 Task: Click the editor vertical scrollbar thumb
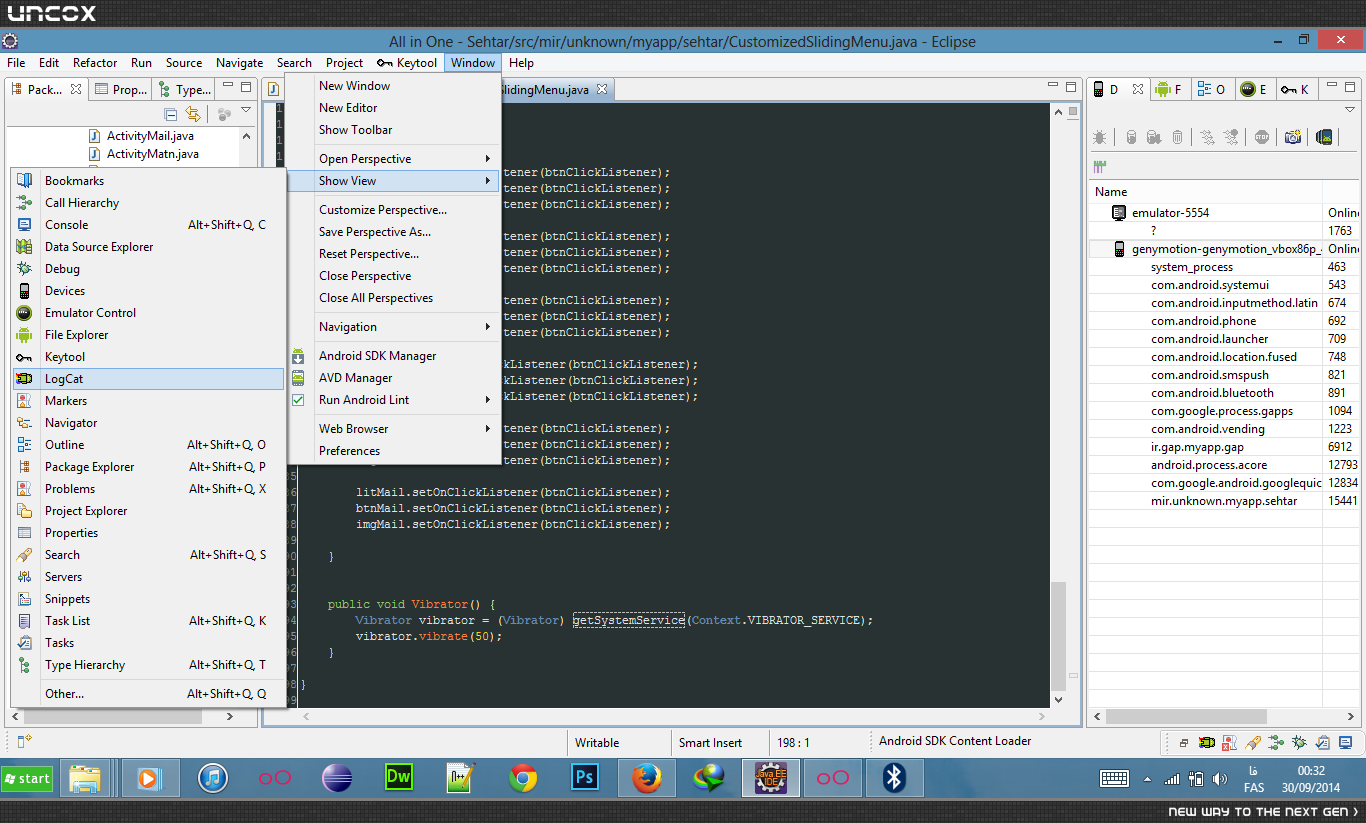tap(1059, 635)
